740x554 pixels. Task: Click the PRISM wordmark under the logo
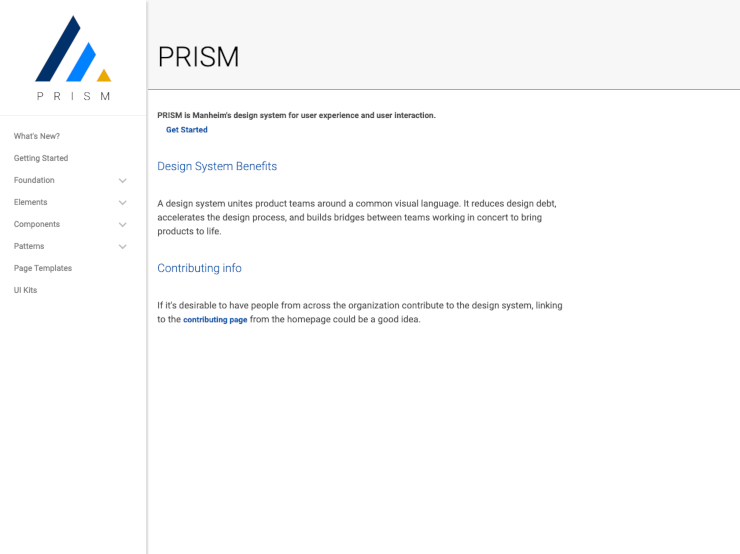coord(74,96)
